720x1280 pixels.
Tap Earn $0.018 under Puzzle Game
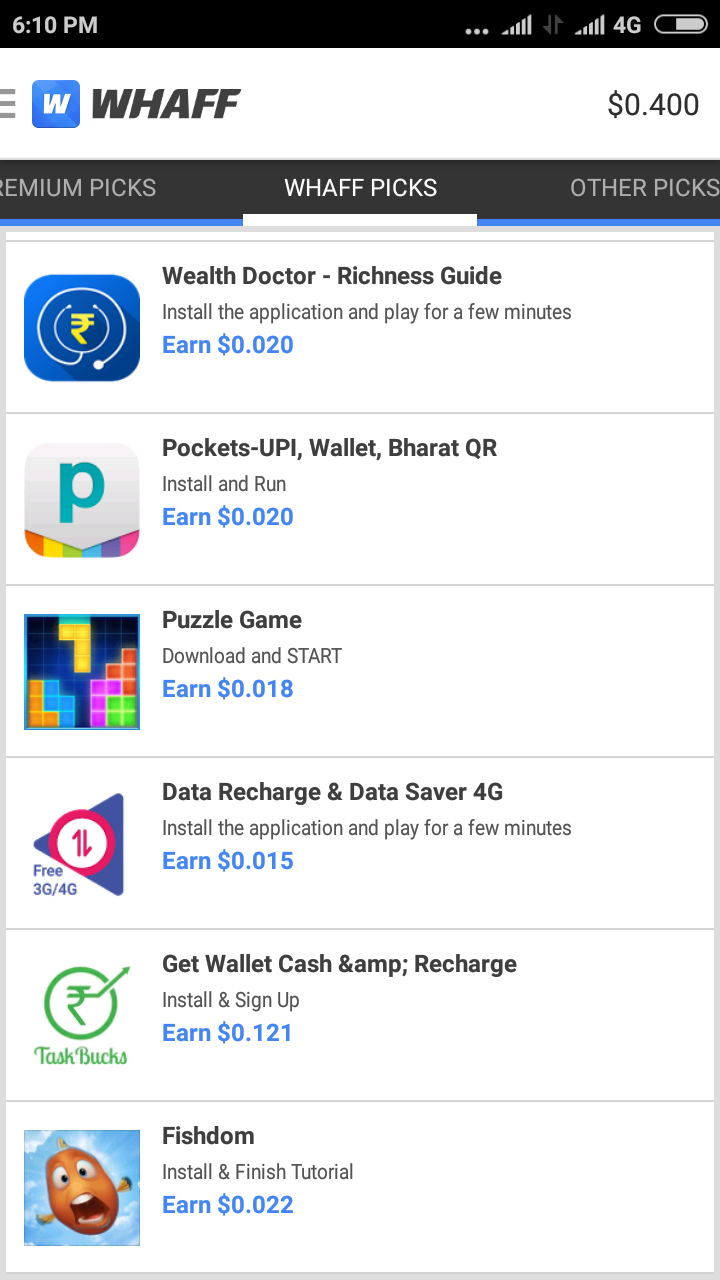[x=228, y=689]
